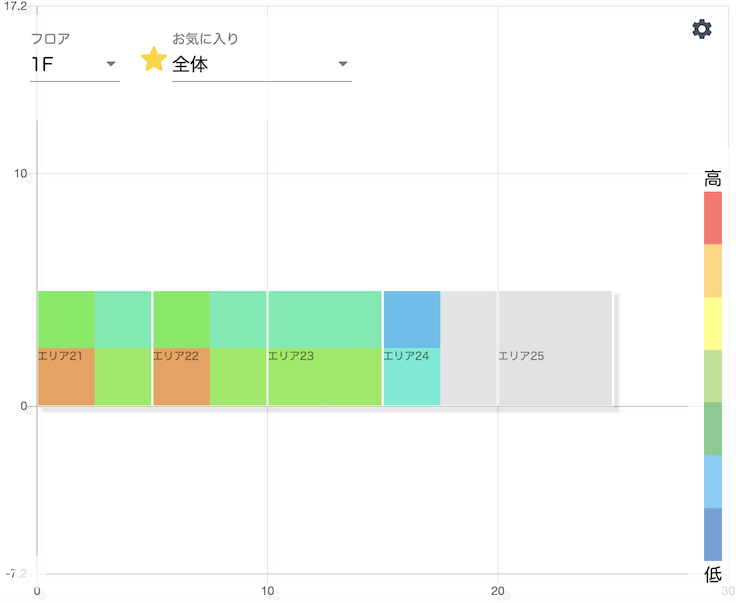Image resolution: width=736 pixels, height=603 pixels.
Task: Select the gray エリア25 block
Action: pyautogui.click(x=526, y=348)
